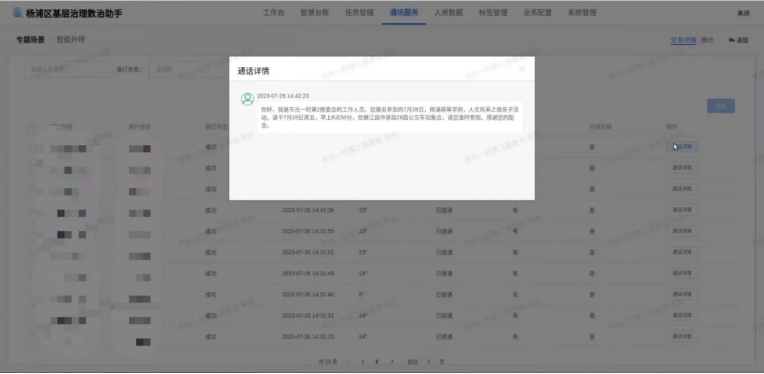Click the 杨浦区基层治理数治助手 logo icon
This screenshot has height=374, width=764.
(18, 13)
